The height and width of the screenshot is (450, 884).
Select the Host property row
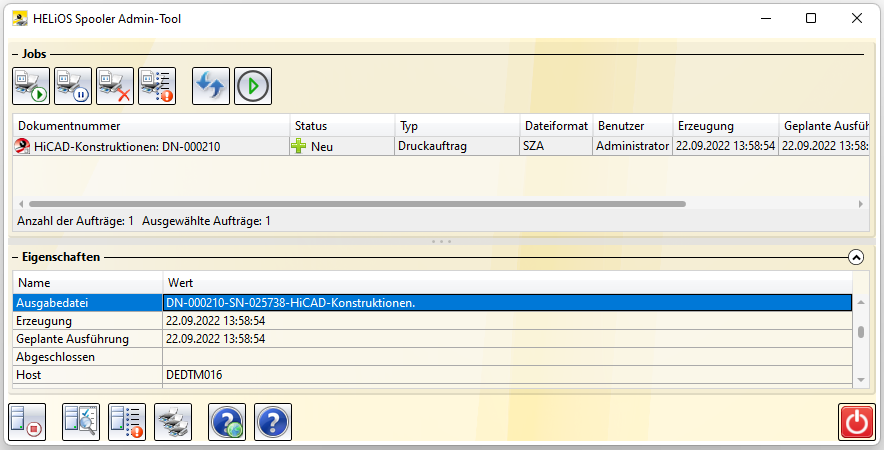click(x=432, y=375)
